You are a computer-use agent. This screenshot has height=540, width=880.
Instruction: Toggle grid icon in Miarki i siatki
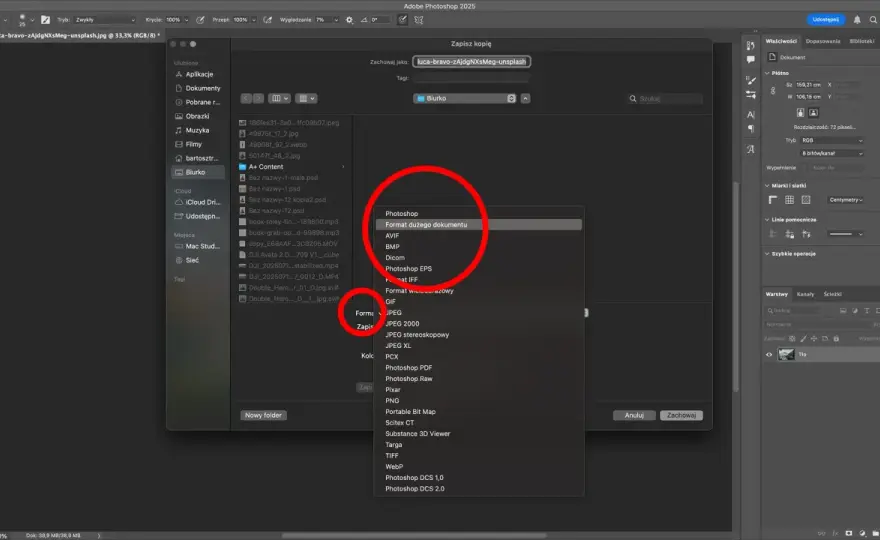(x=790, y=200)
